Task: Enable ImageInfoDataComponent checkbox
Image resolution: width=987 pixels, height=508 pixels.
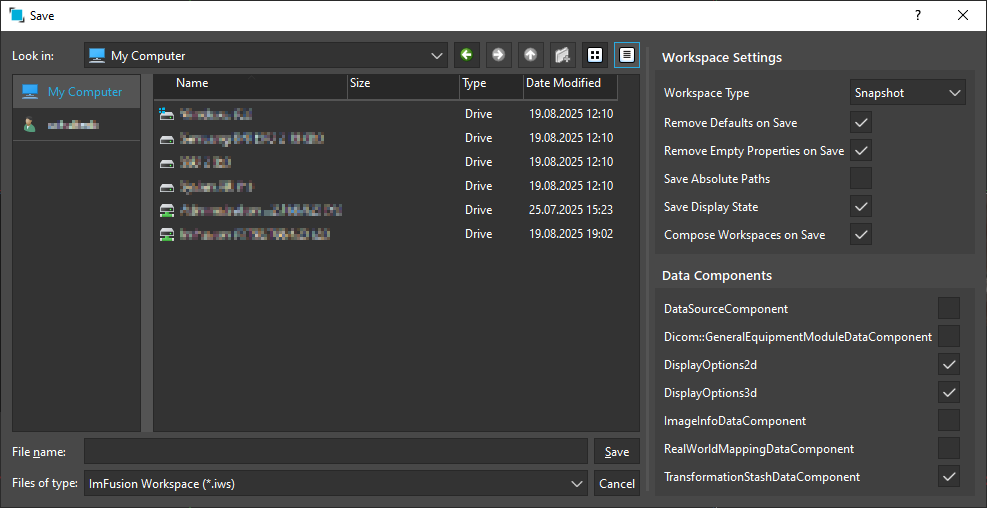Action: click(x=949, y=421)
